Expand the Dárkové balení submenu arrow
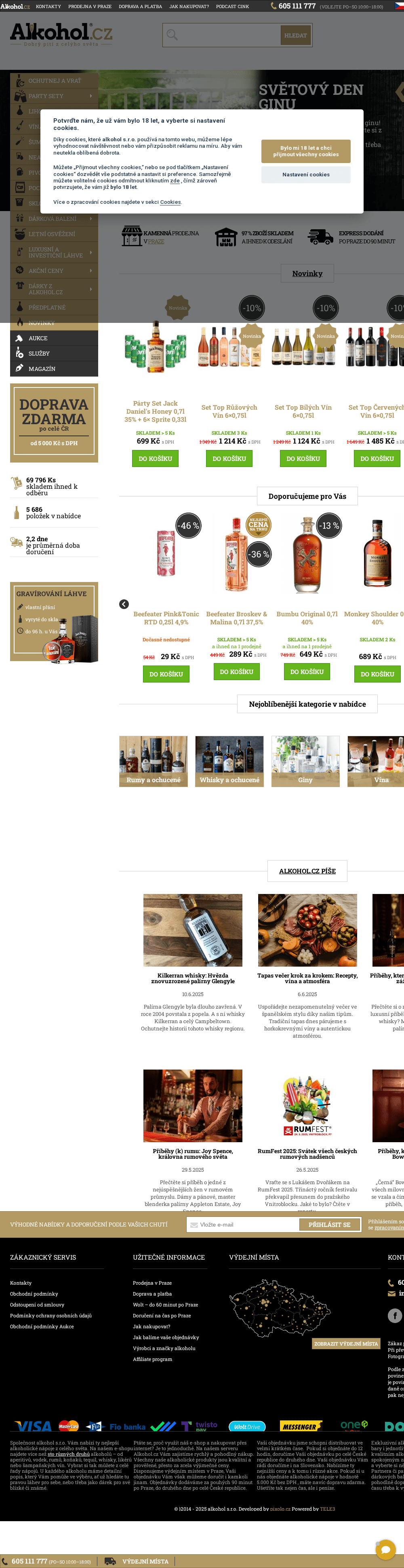Viewport: 404px width, 1568px height. point(91,218)
